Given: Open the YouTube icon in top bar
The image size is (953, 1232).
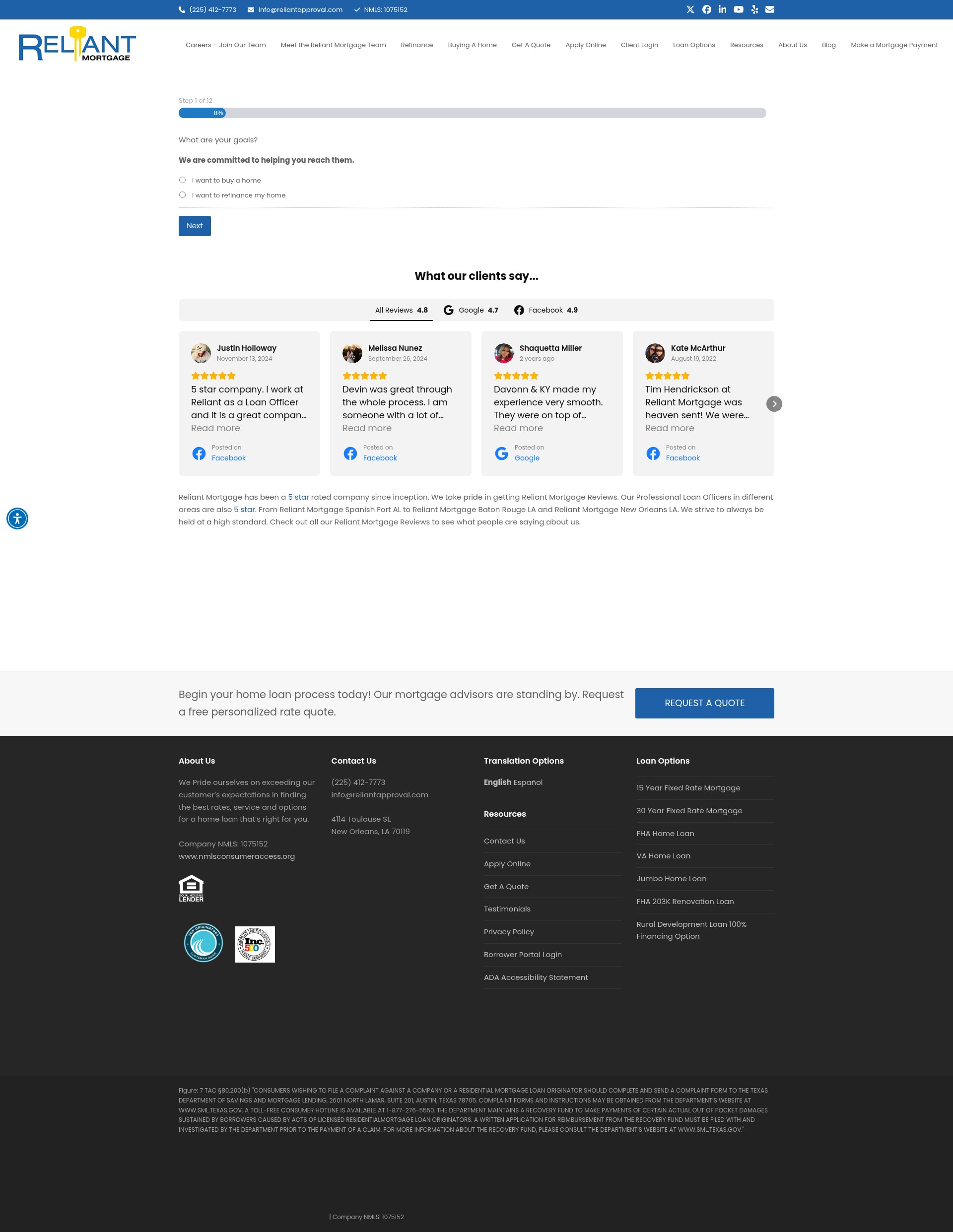Looking at the screenshot, I should point(739,9).
